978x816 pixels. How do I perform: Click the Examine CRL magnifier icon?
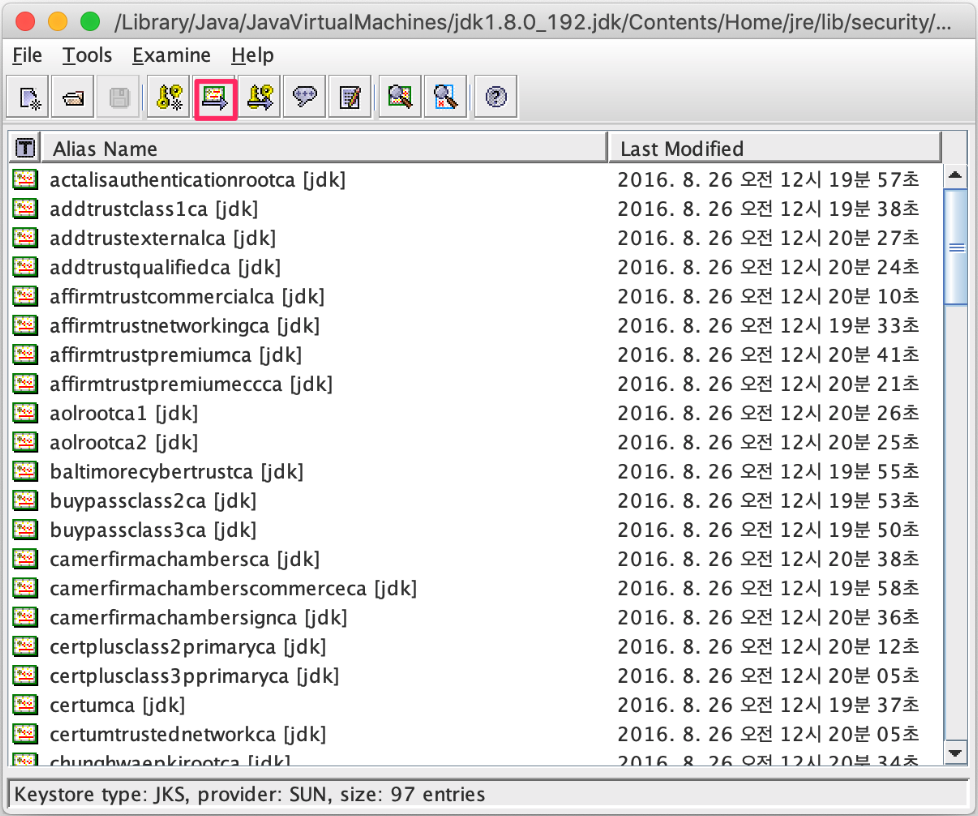click(x=445, y=97)
